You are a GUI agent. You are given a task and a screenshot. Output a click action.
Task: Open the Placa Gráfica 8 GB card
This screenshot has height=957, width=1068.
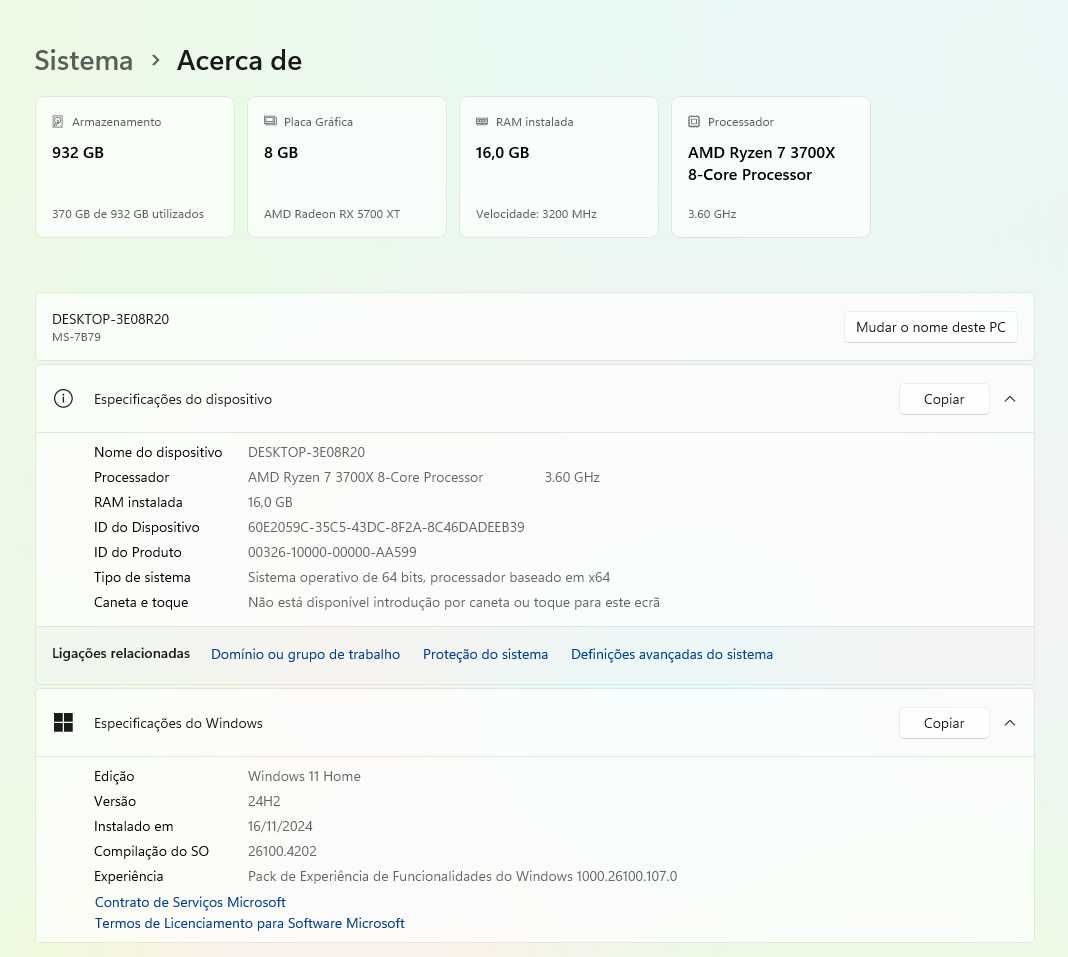click(347, 167)
